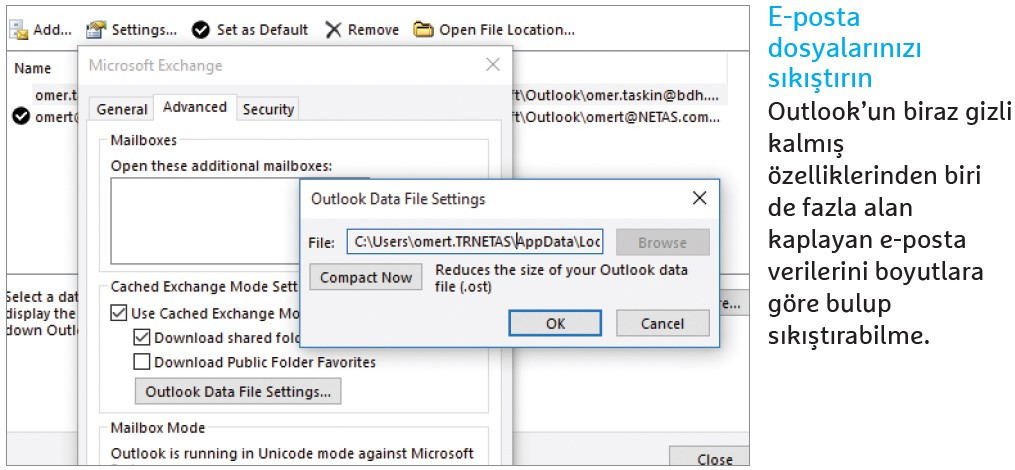Viewport: 1015px width, 470px height.
Task: Enable Download Public Folder Favorites
Action: (x=142, y=362)
